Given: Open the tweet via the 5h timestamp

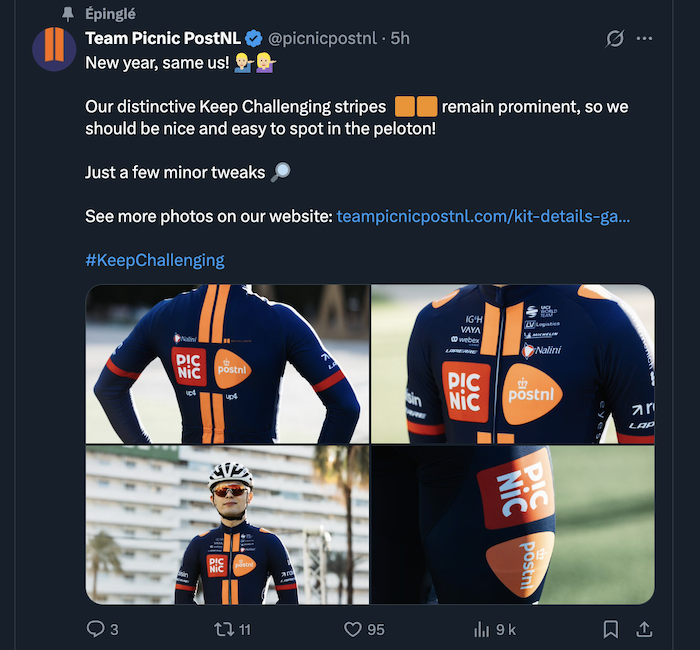Looking at the screenshot, I should [400, 38].
